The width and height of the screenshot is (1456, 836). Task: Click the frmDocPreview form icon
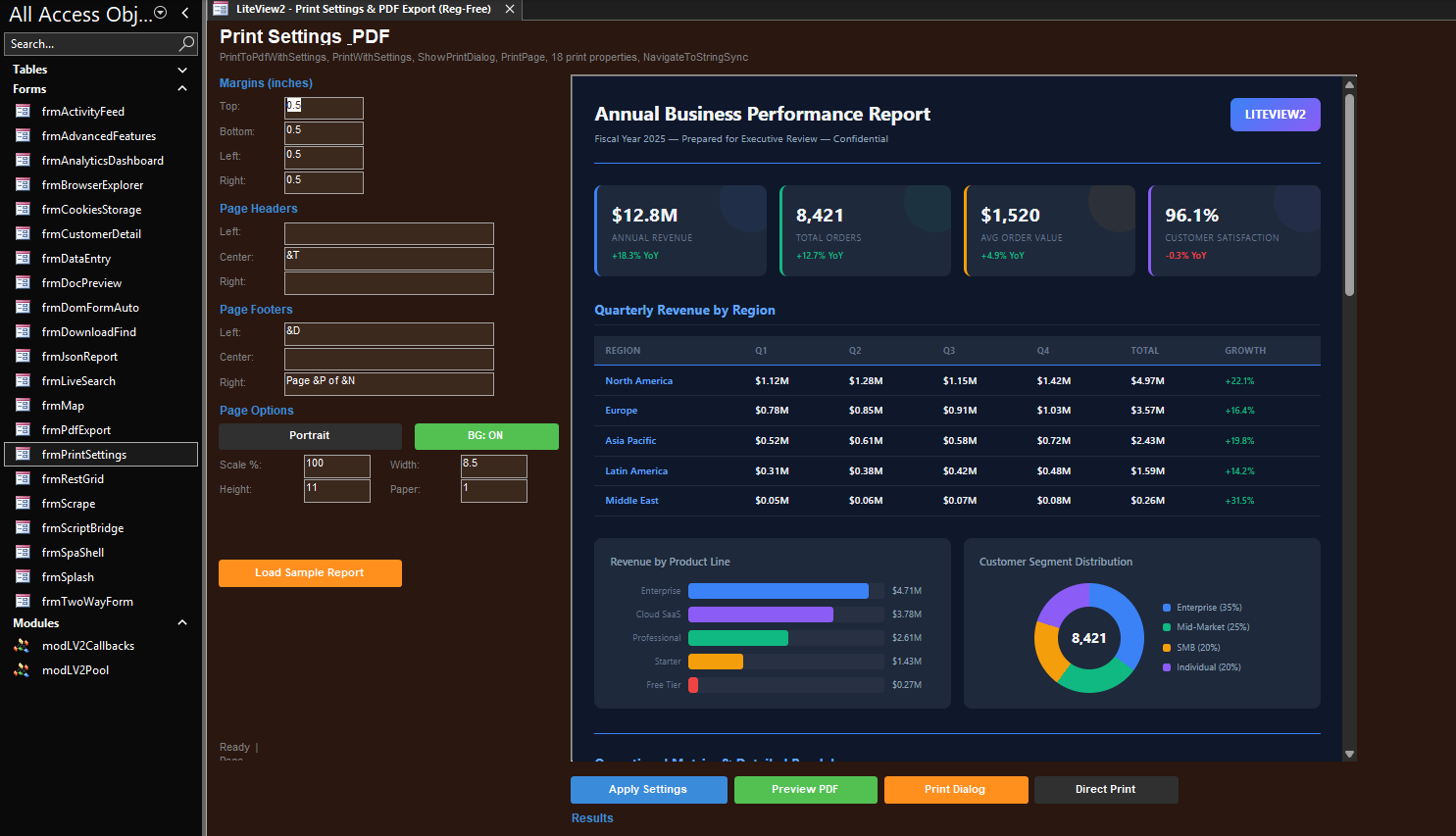tap(23, 282)
